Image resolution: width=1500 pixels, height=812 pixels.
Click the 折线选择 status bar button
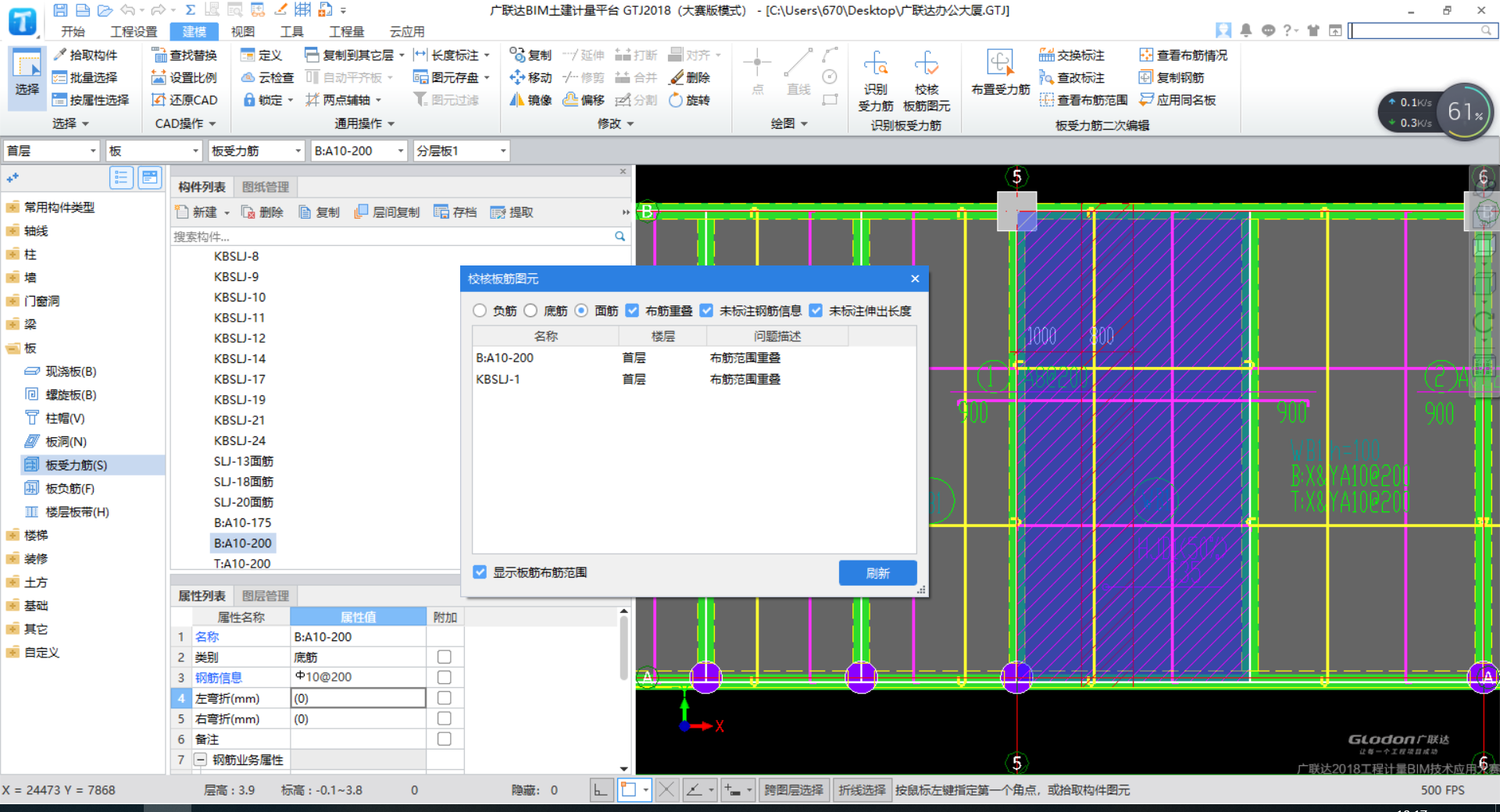pyautogui.click(x=862, y=790)
